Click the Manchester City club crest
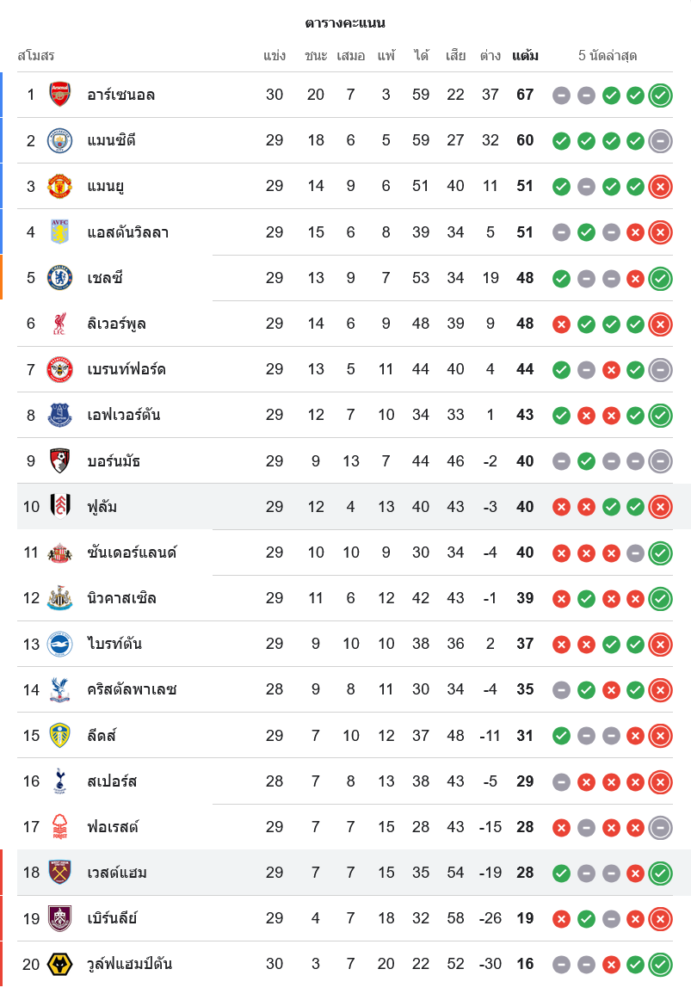Screen dimensions: 691x1000 click(60, 140)
